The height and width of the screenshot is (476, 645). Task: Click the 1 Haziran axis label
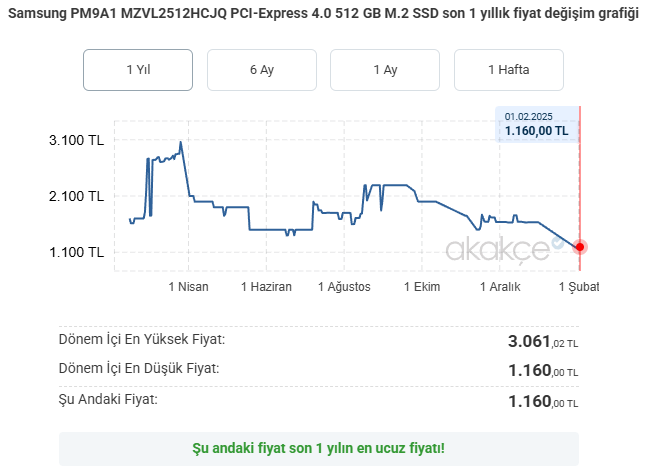pyautogui.click(x=266, y=287)
